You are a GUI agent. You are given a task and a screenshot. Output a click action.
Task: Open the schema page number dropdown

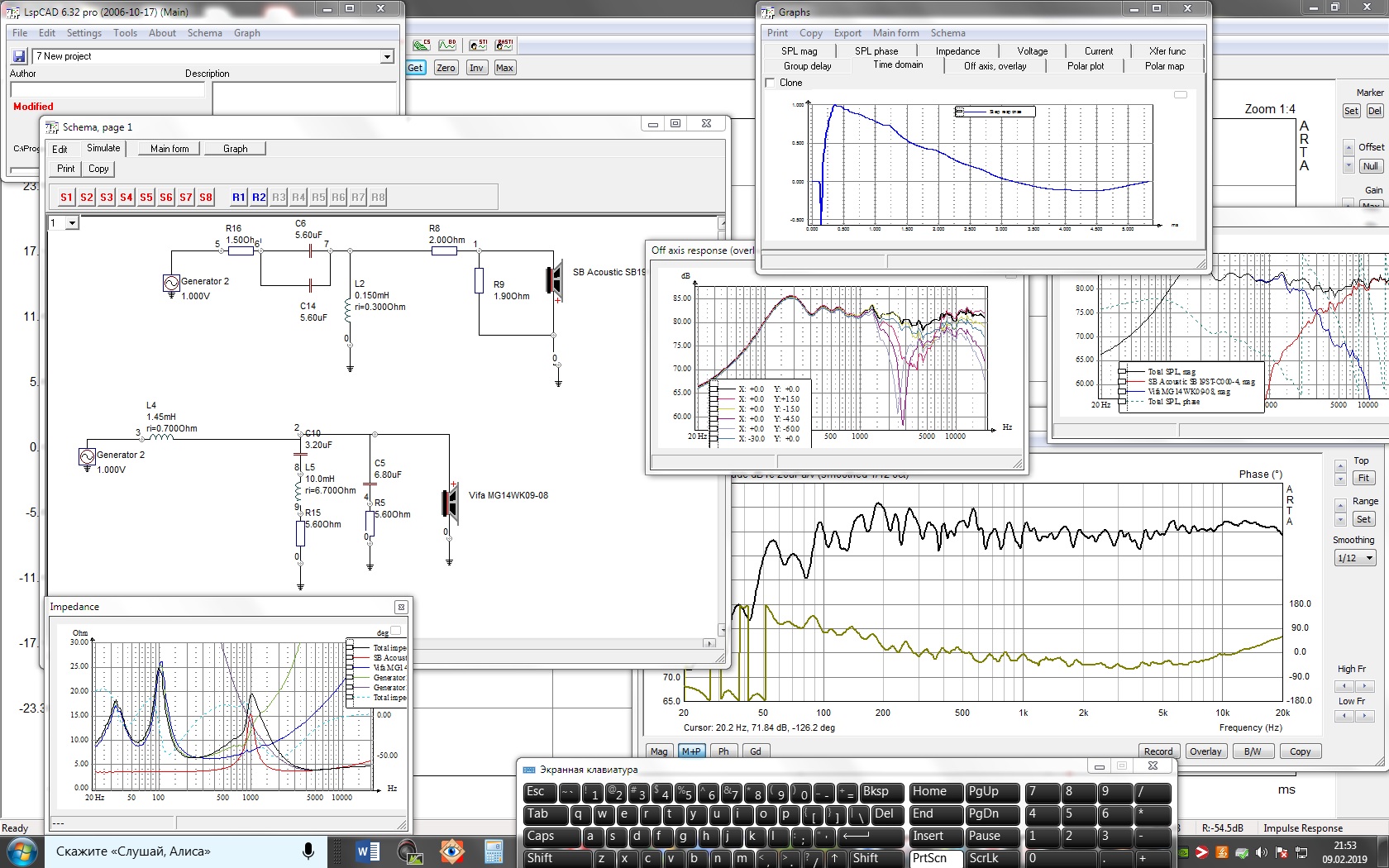[72, 223]
